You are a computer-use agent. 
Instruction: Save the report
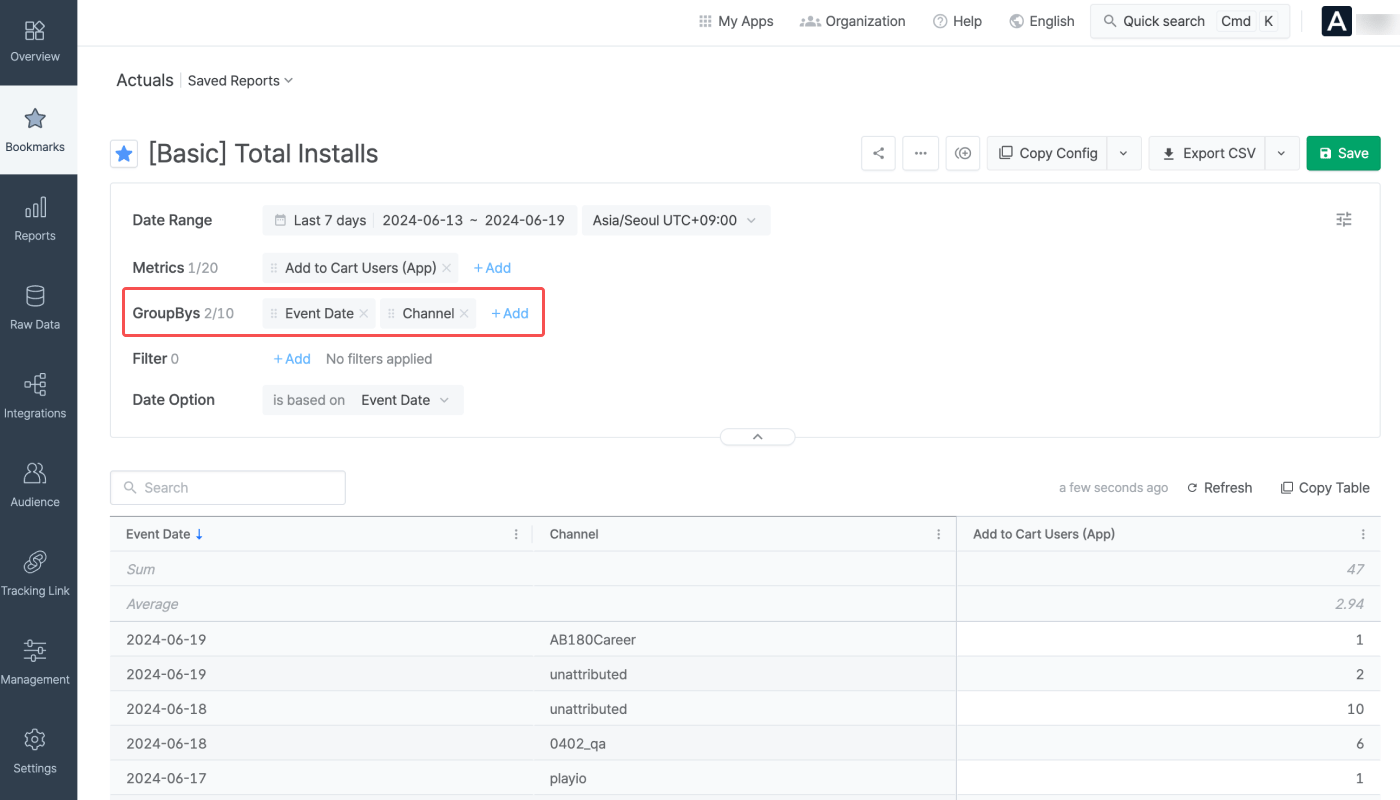1343,153
